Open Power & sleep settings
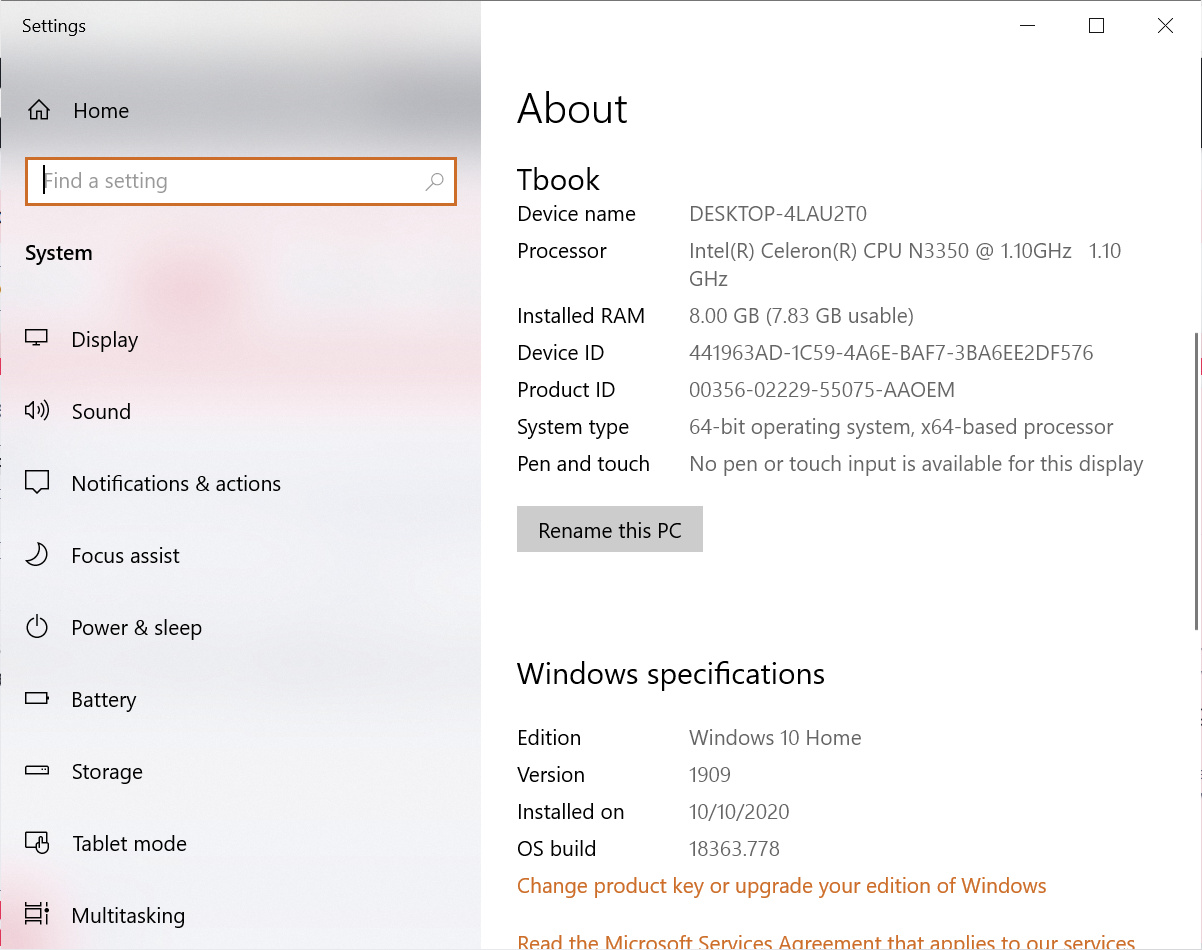Screen dimensions: 1202x950 click(x=240, y=628)
